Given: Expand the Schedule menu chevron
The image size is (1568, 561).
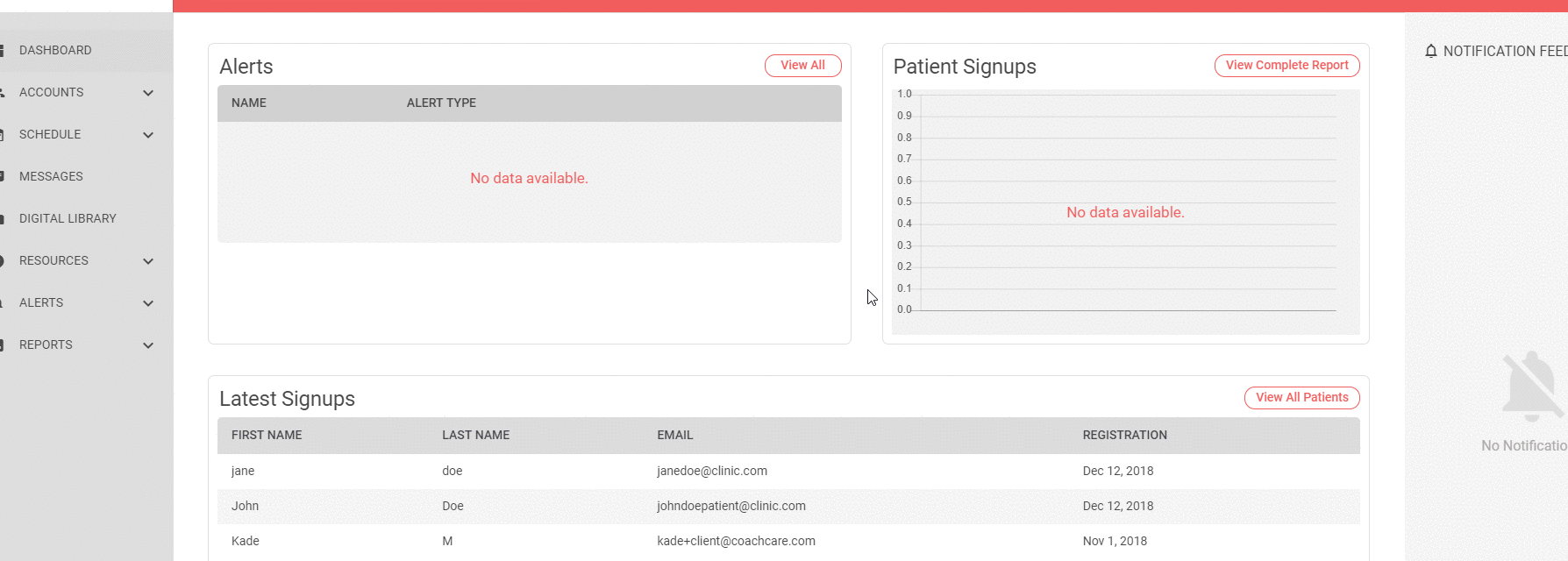Looking at the screenshot, I should tap(148, 135).
